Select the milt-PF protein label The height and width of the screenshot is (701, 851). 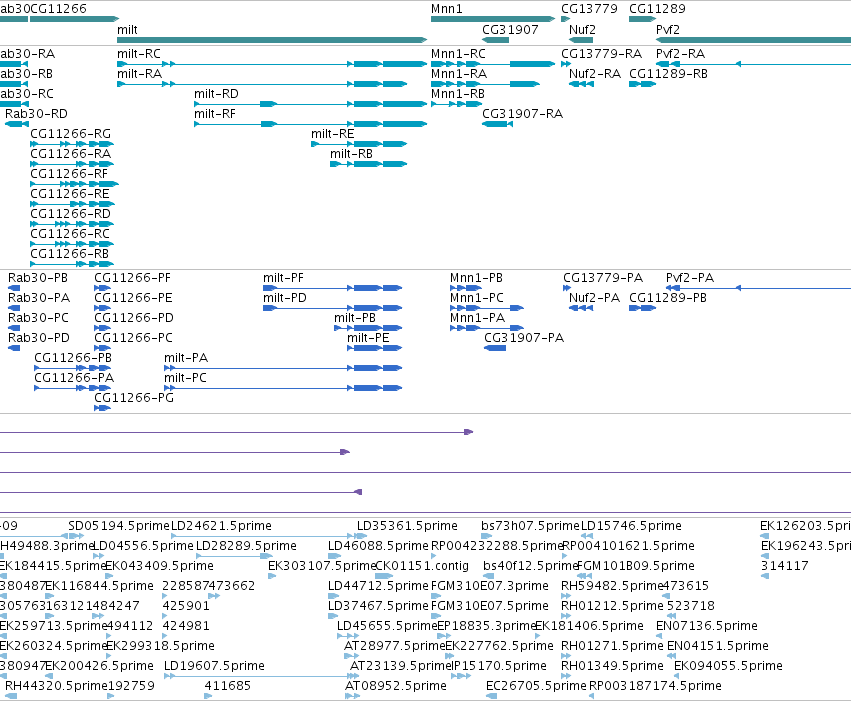point(283,278)
